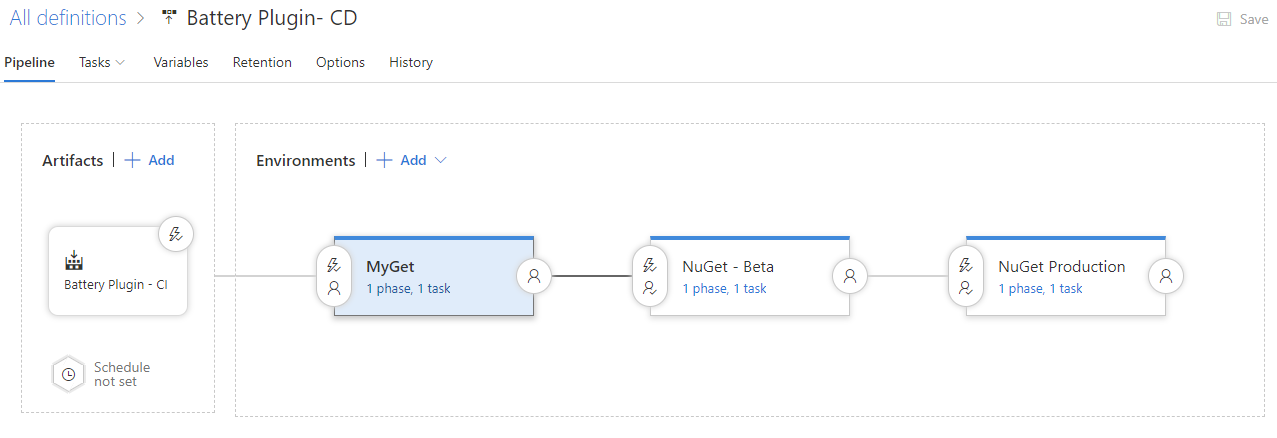Open post-deployment conditions for MyGet environment
Screen dimensions: 1277x438
534,276
